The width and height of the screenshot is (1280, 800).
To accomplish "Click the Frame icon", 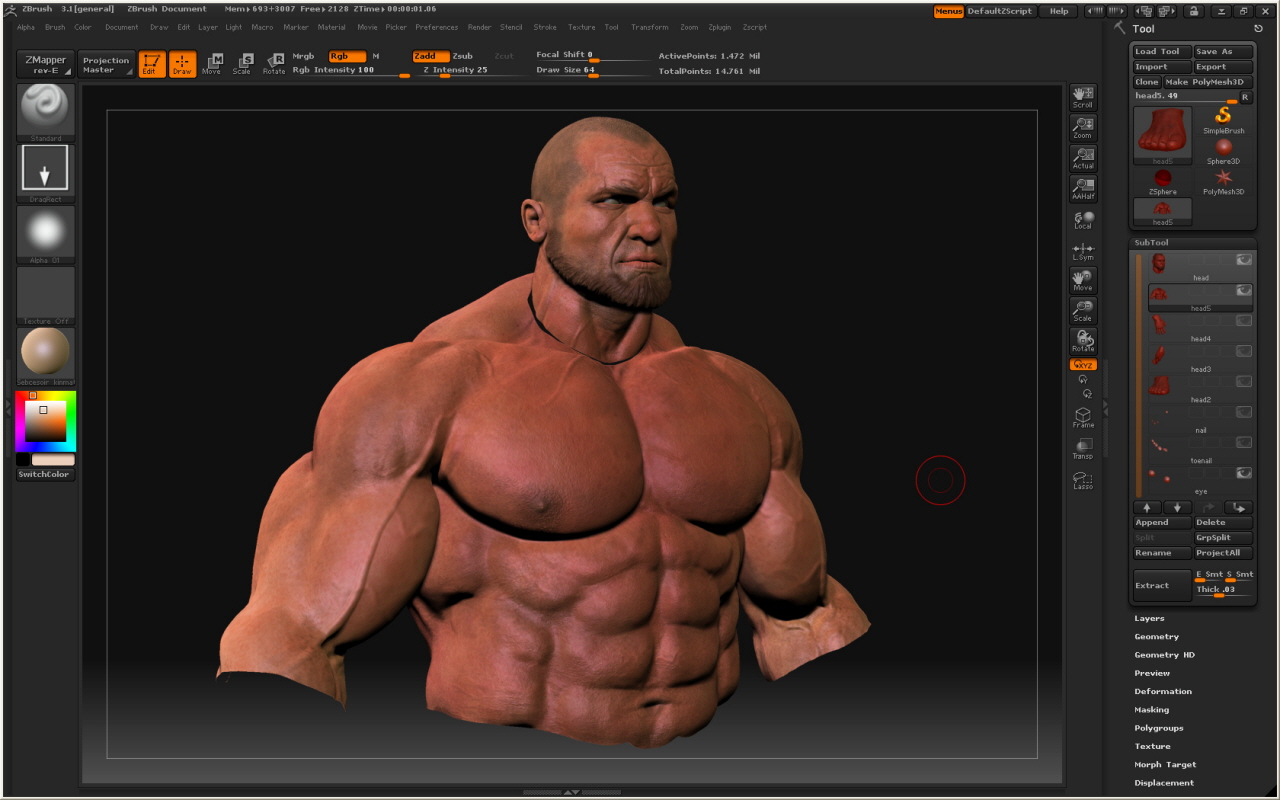I will point(1083,417).
